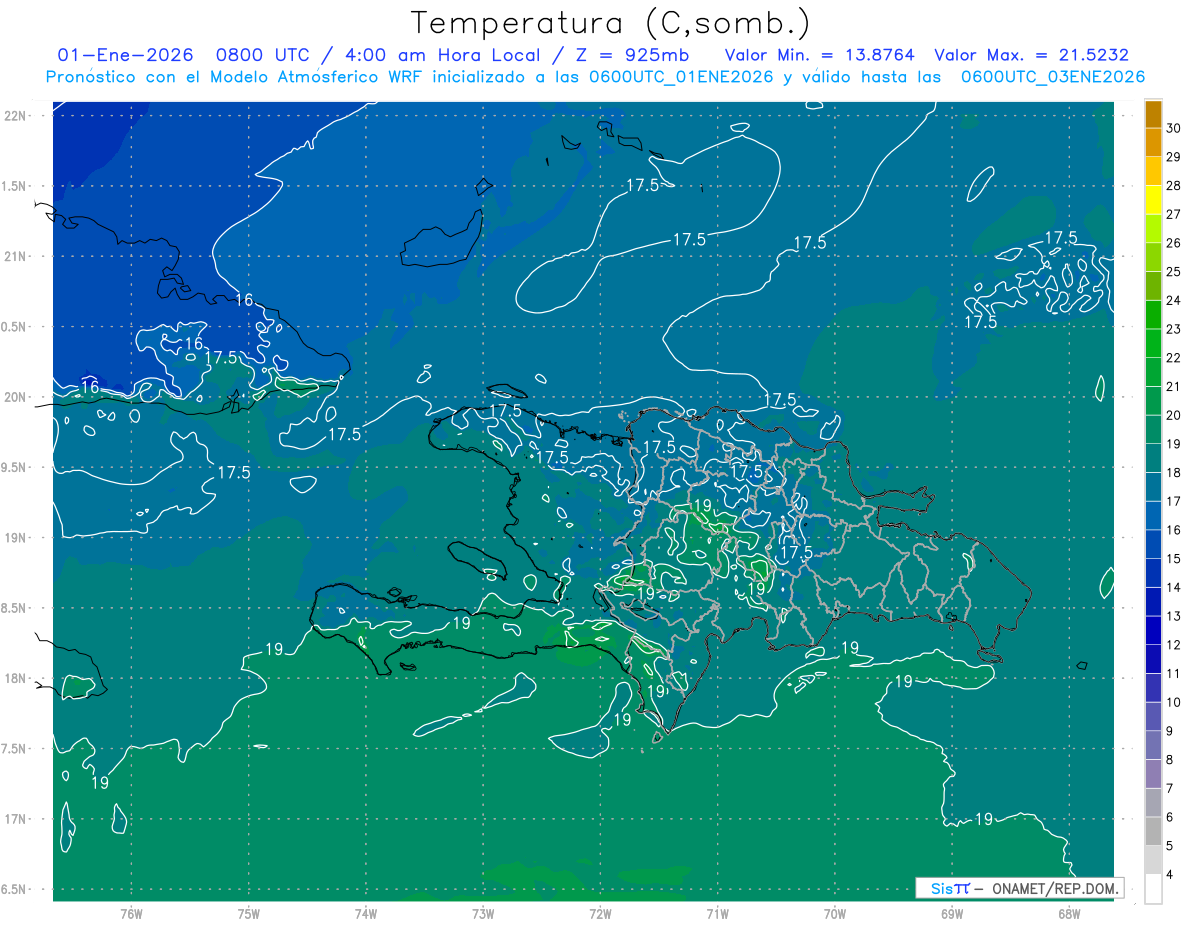
Task: Click the 69W longitude axis label
Action: tap(952, 914)
